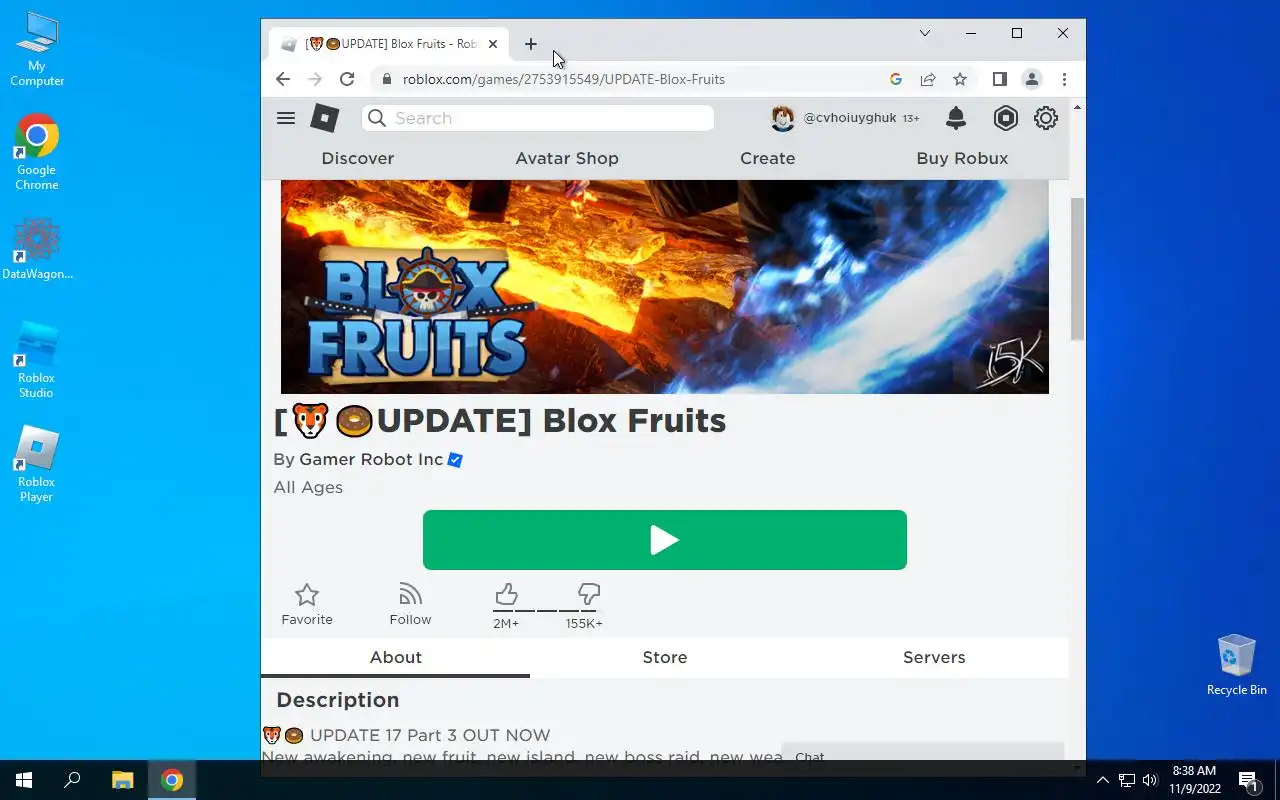Open Roblox Studio desktop shortcut
This screenshot has width=1280, height=800.
[x=37, y=360]
